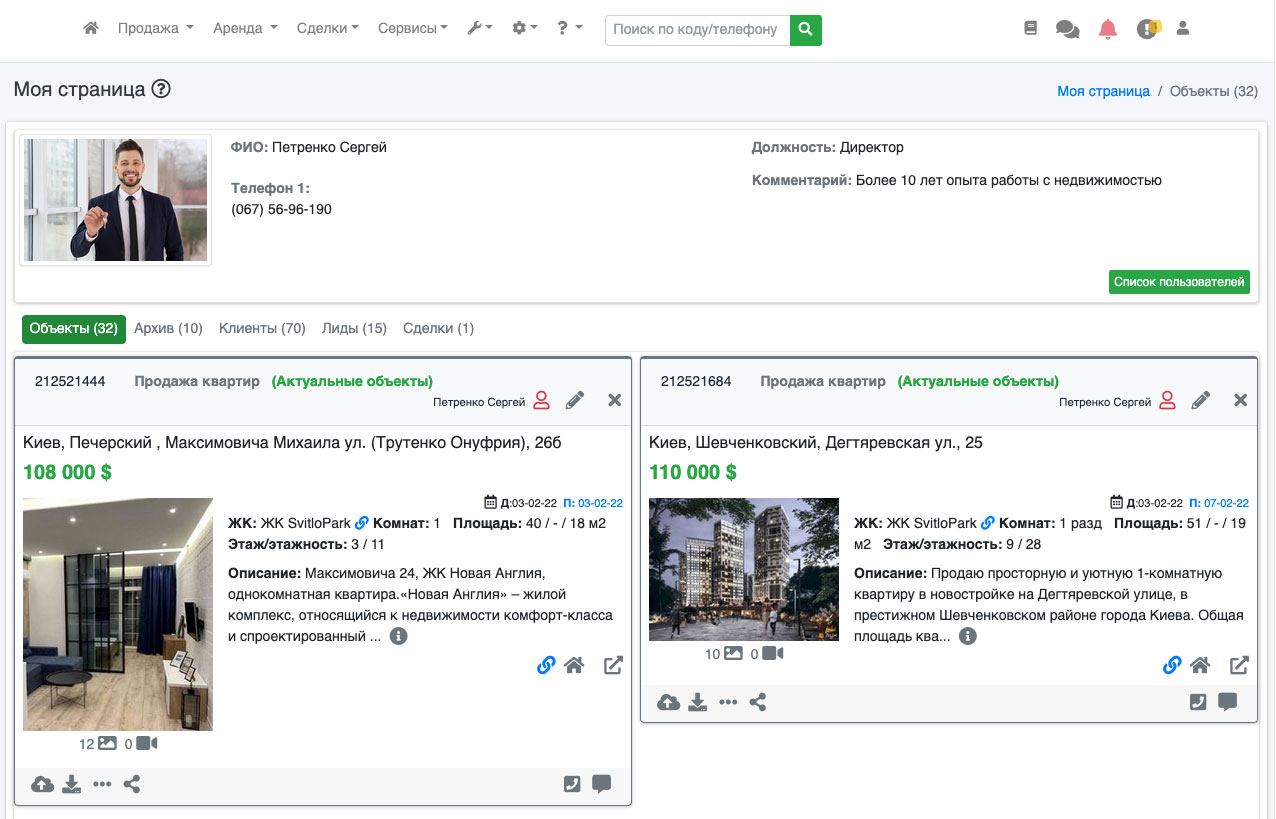This screenshot has height=819, width=1276.
Task: Switch to the Клиенты (70) tab
Action: pyautogui.click(x=262, y=328)
